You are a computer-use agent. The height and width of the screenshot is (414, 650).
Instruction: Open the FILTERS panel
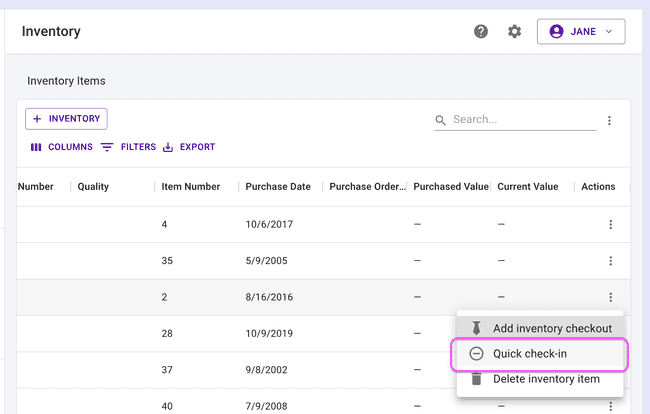[128, 147]
